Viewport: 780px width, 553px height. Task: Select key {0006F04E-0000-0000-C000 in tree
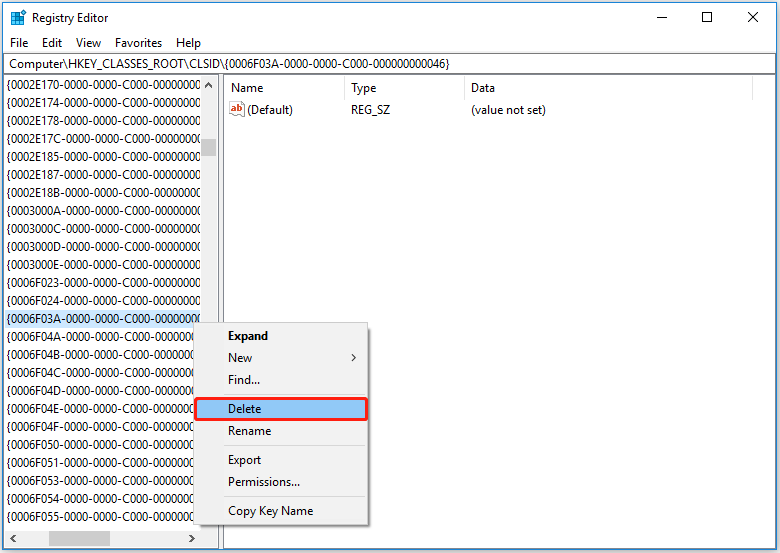tap(99, 409)
